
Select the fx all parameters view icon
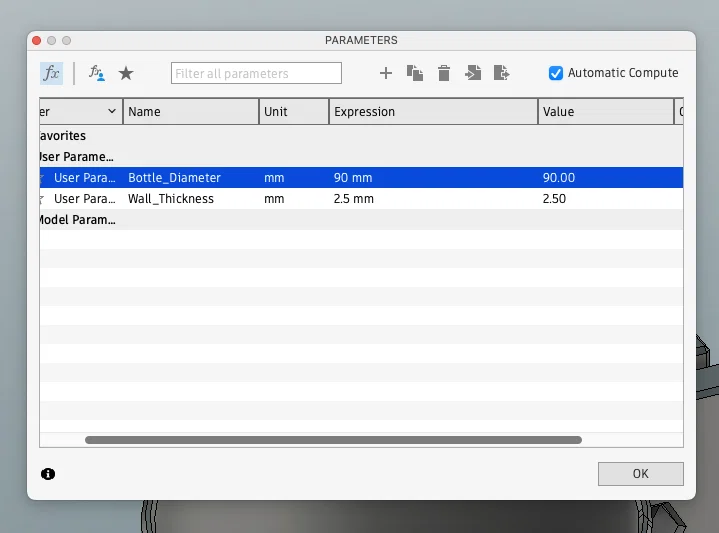click(x=51, y=73)
